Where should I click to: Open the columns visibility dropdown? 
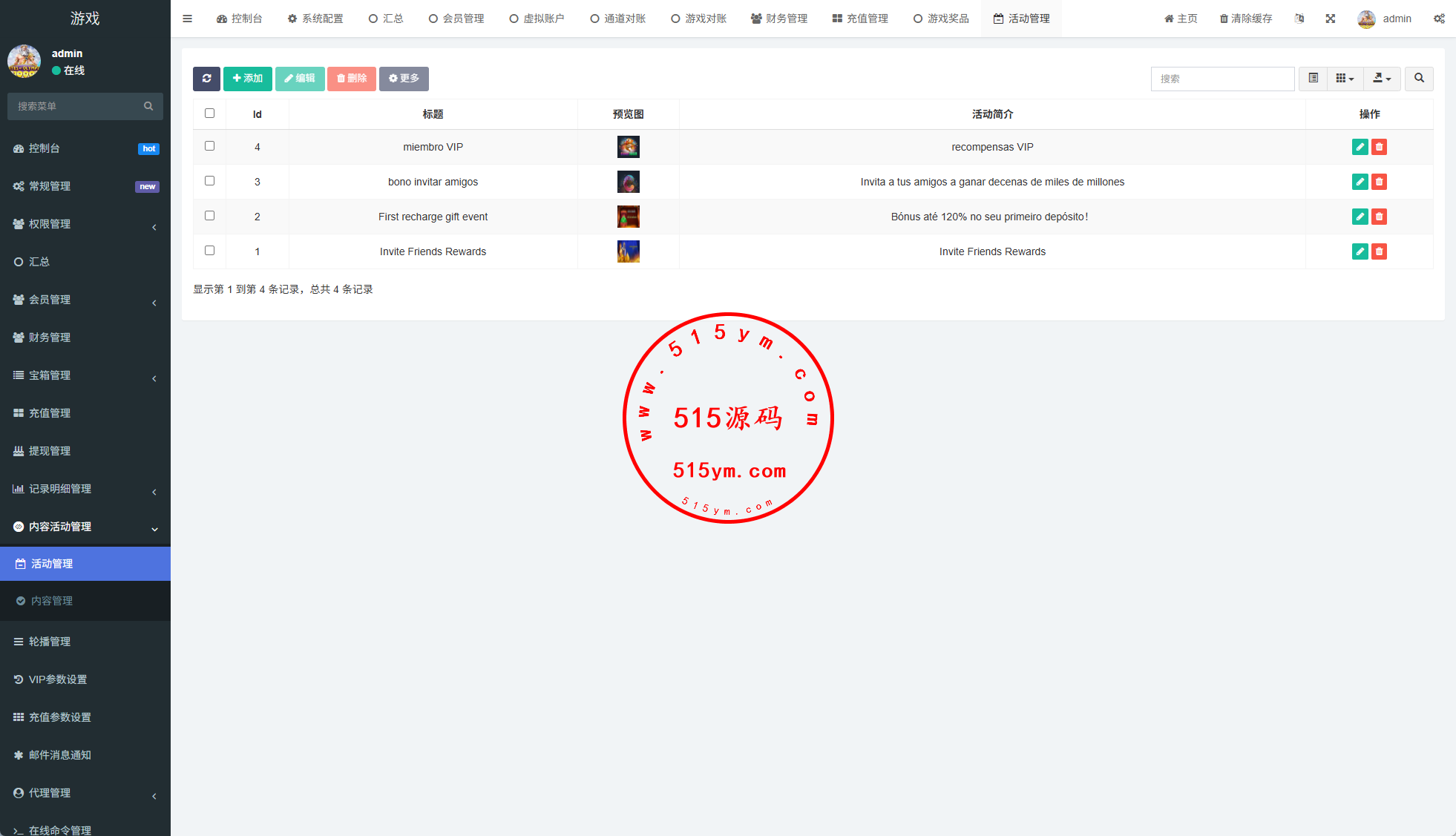(1345, 79)
